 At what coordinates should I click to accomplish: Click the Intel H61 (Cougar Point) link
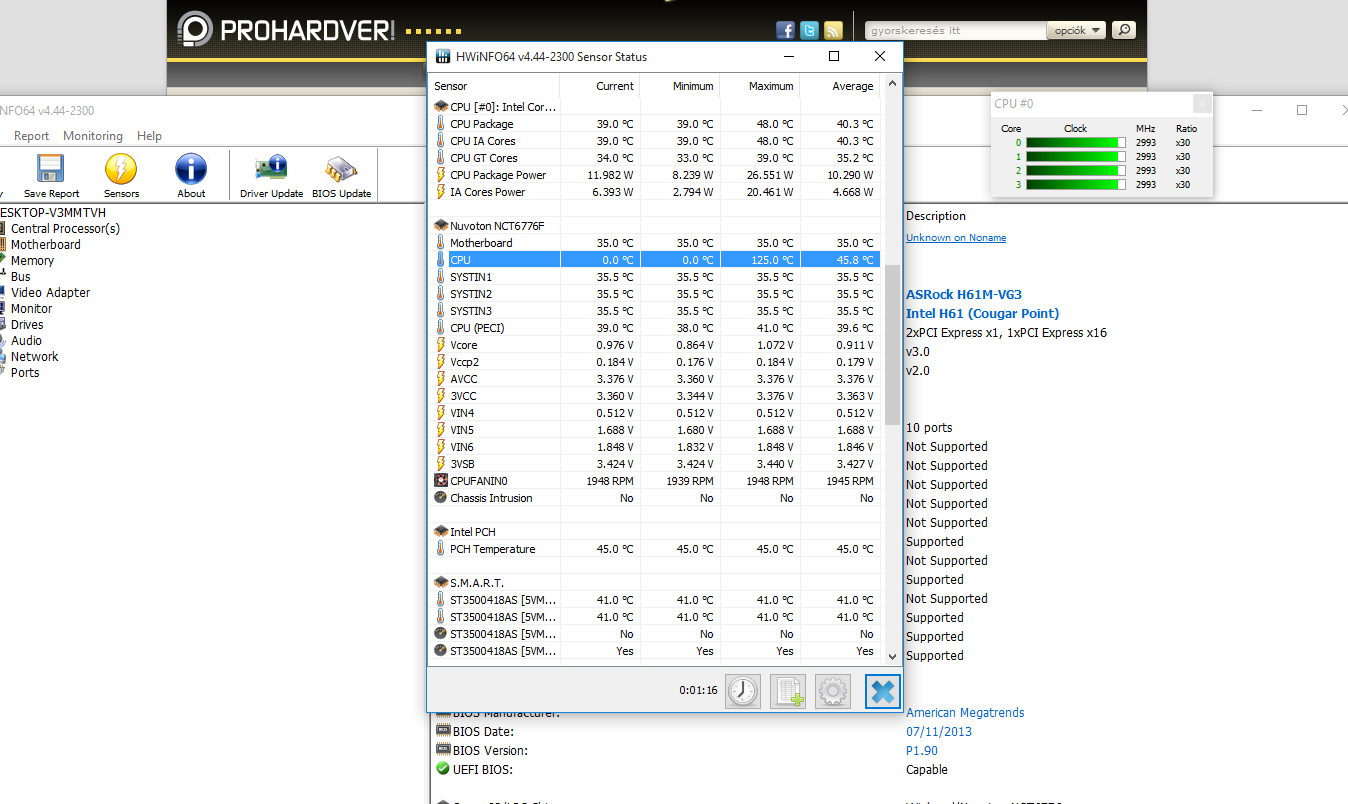pos(982,314)
